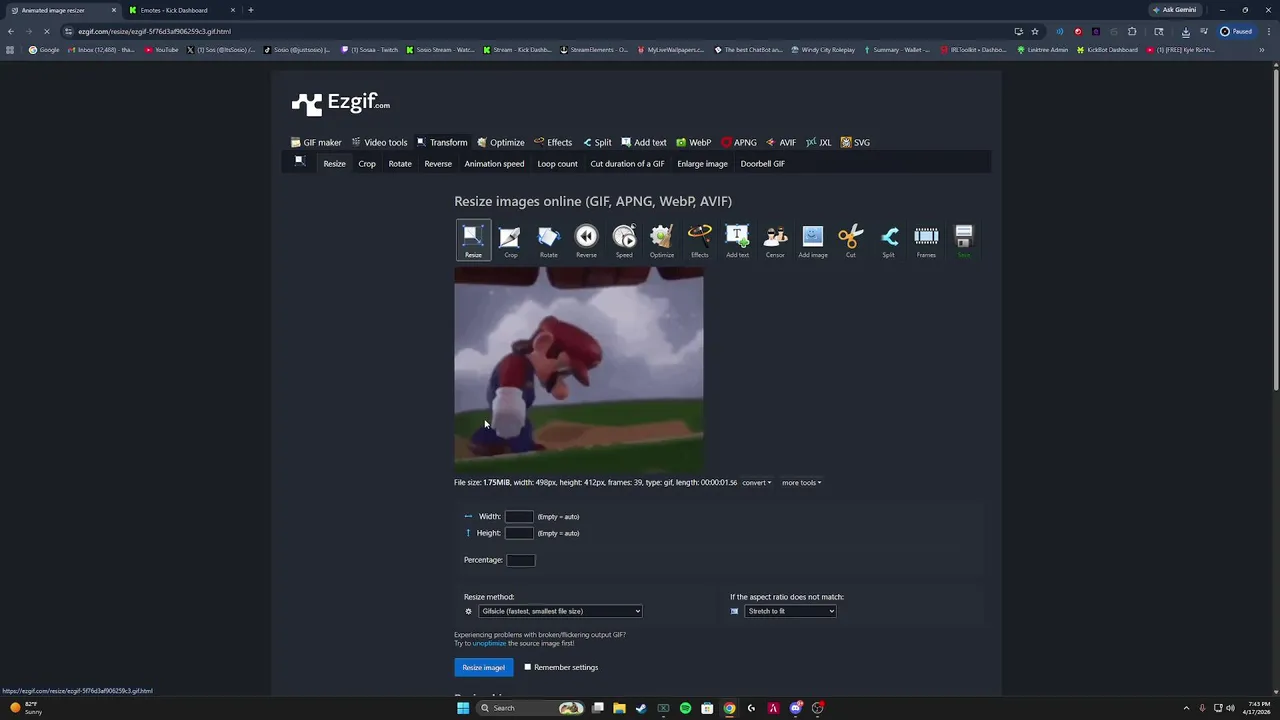The width and height of the screenshot is (1280, 720).
Task: Select the Crop tool icon
Action: [510, 240]
